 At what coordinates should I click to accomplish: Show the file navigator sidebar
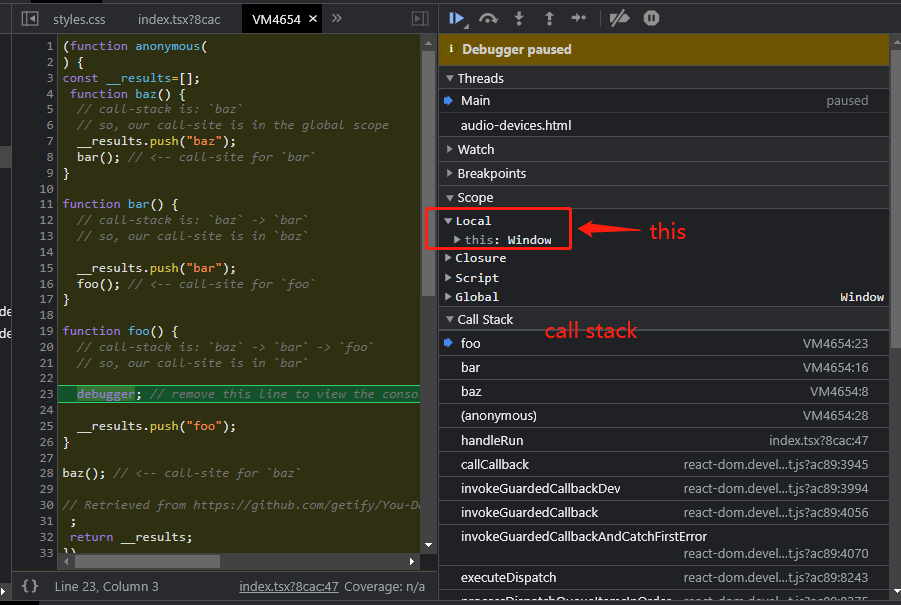pyautogui.click(x=30, y=19)
